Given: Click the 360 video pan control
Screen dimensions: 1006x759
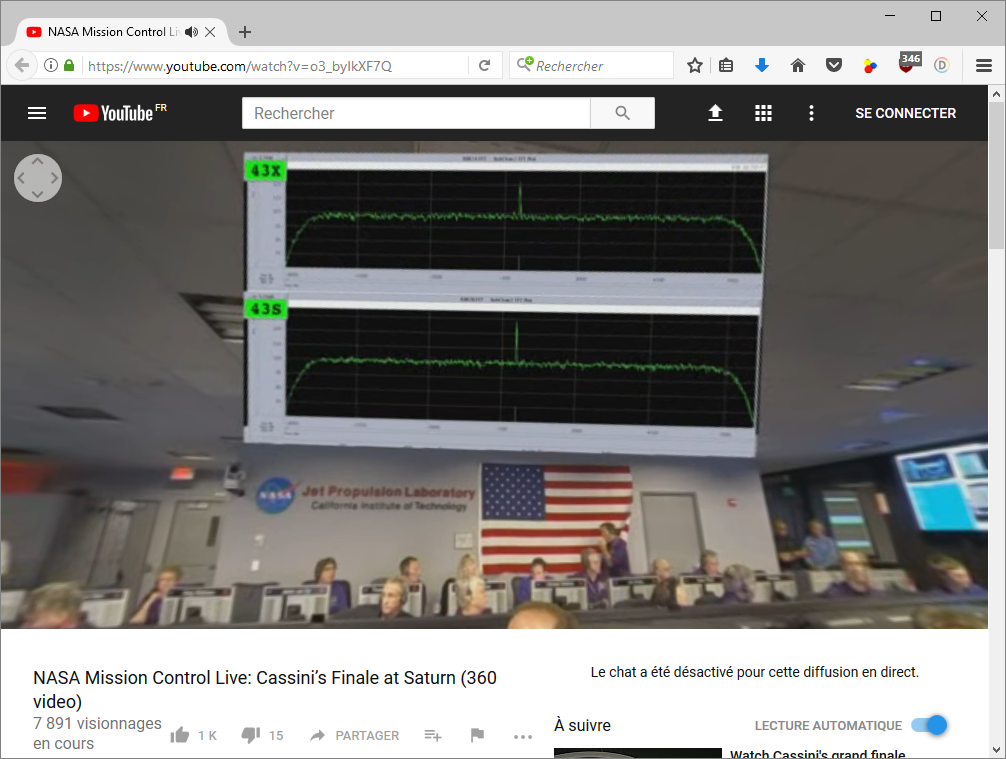Looking at the screenshot, I should click(x=38, y=178).
